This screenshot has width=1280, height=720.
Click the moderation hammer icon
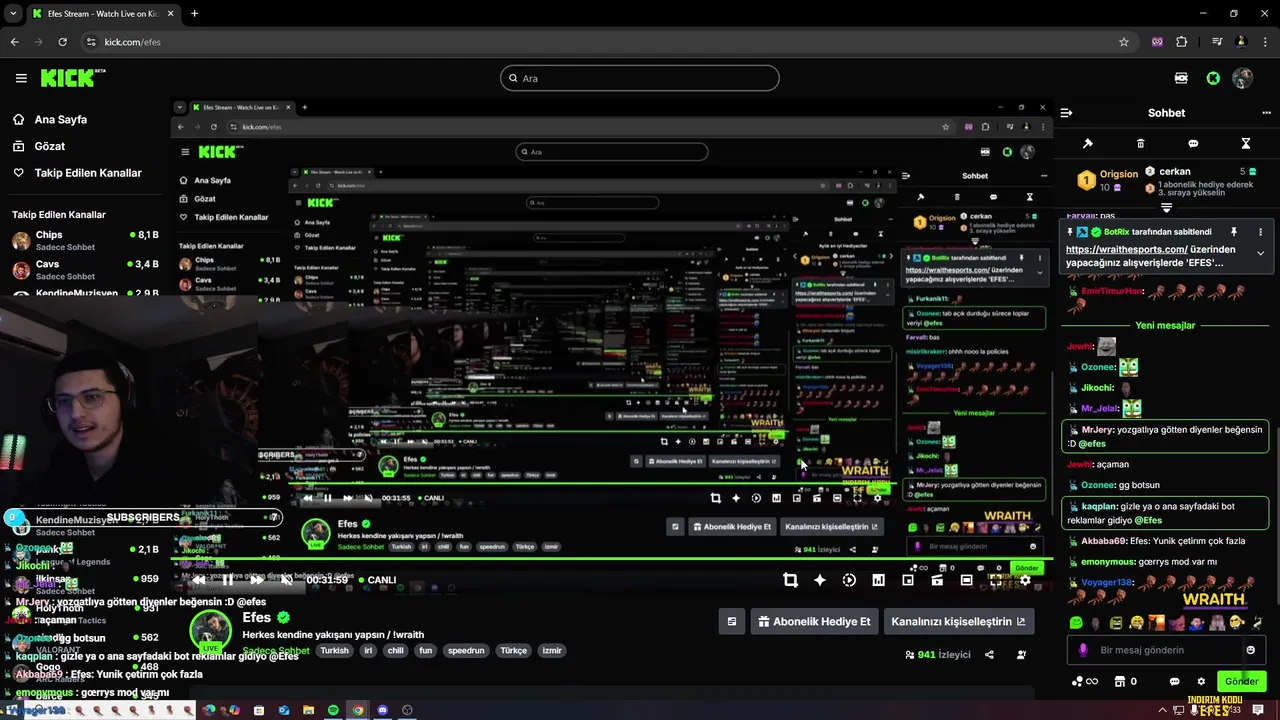(1088, 144)
